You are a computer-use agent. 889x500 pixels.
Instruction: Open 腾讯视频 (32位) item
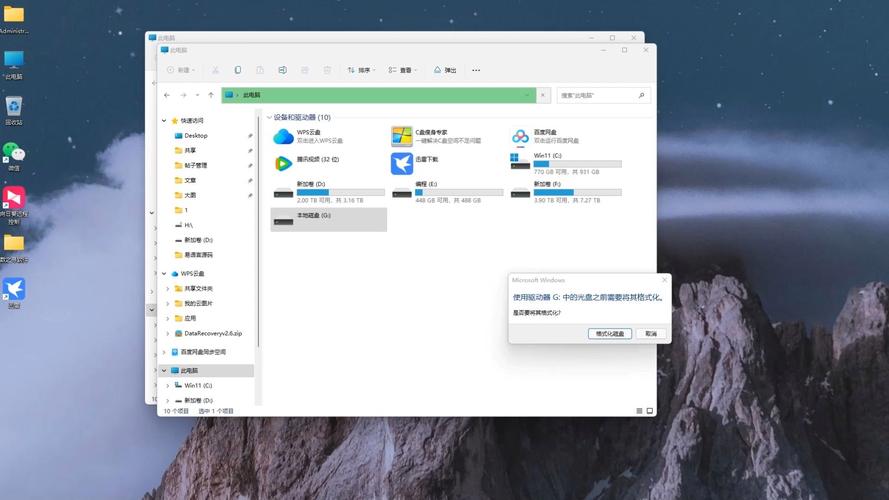click(x=283, y=162)
